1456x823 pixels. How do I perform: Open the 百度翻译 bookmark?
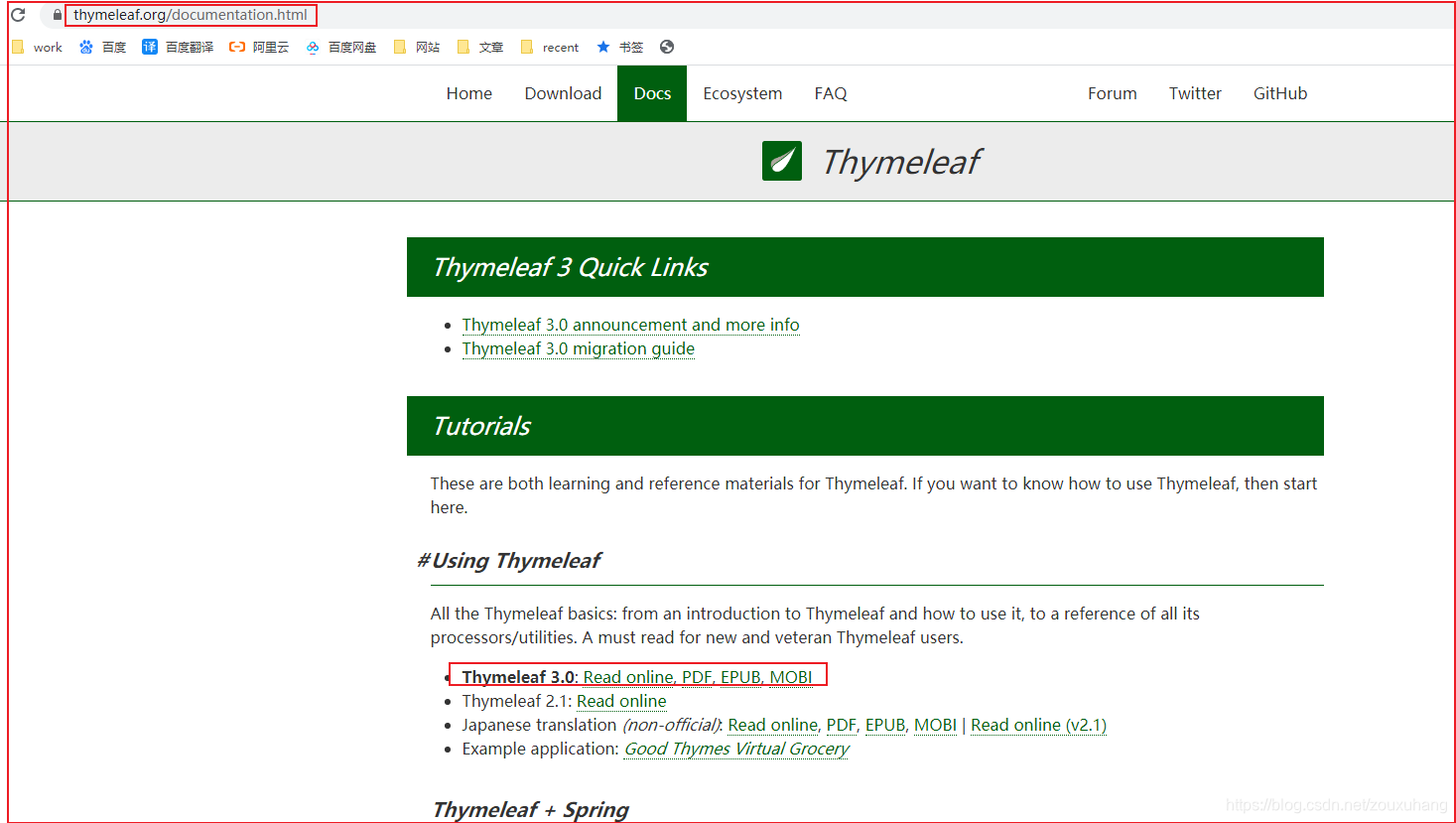pyautogui.click(x=178, y=47)
